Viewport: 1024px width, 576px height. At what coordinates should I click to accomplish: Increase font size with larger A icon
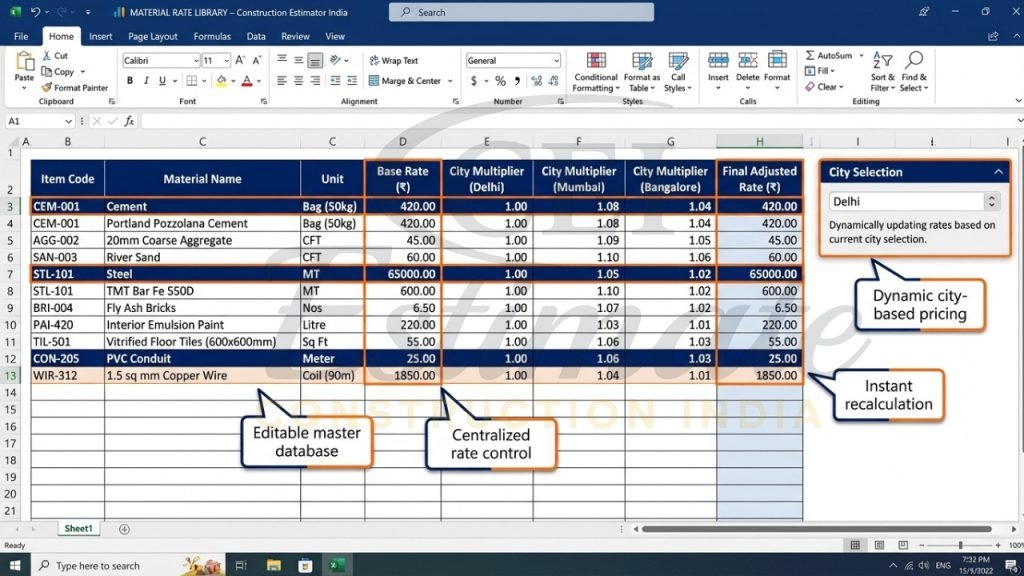240,60
